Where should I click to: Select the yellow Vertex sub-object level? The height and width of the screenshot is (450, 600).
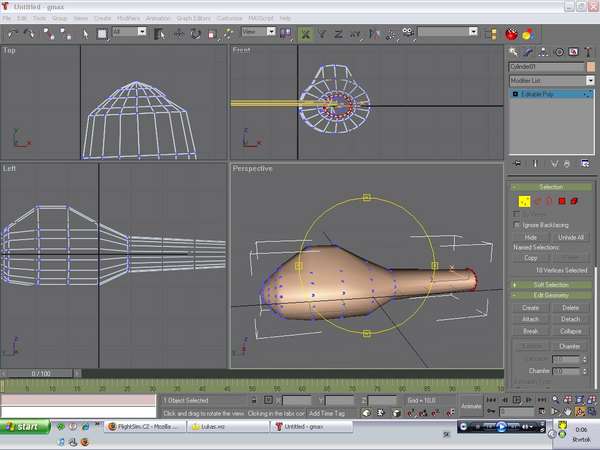[x=524, y=201]
